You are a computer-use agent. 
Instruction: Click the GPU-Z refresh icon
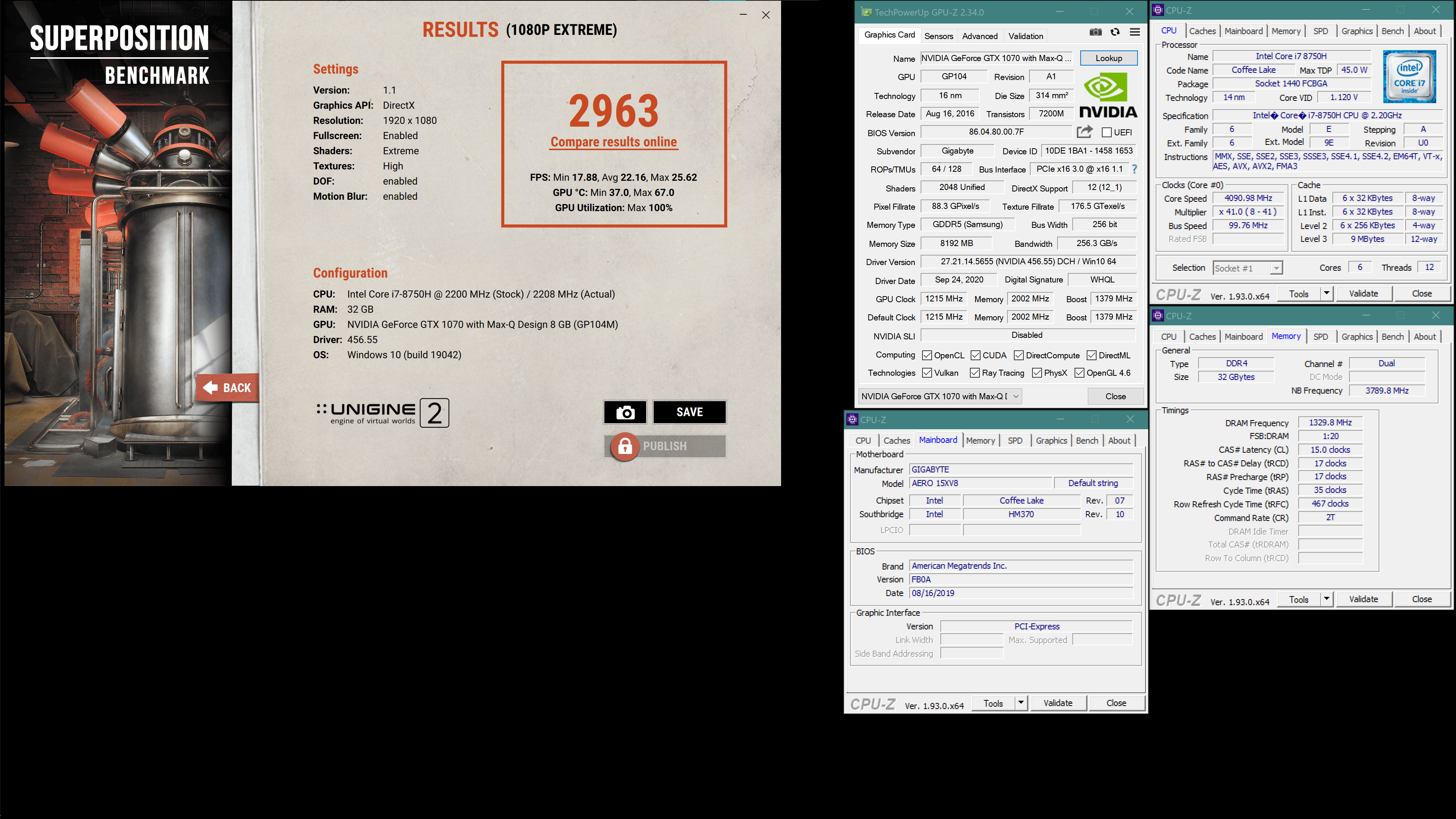click(1115, 32)
